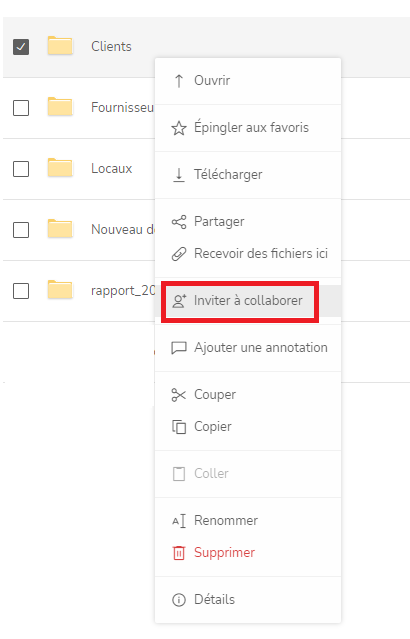This screenshot has height=639, width=410.
Task: Click the paperclip icon for Recevoir des fichiers
Action: tap(179, 253)
